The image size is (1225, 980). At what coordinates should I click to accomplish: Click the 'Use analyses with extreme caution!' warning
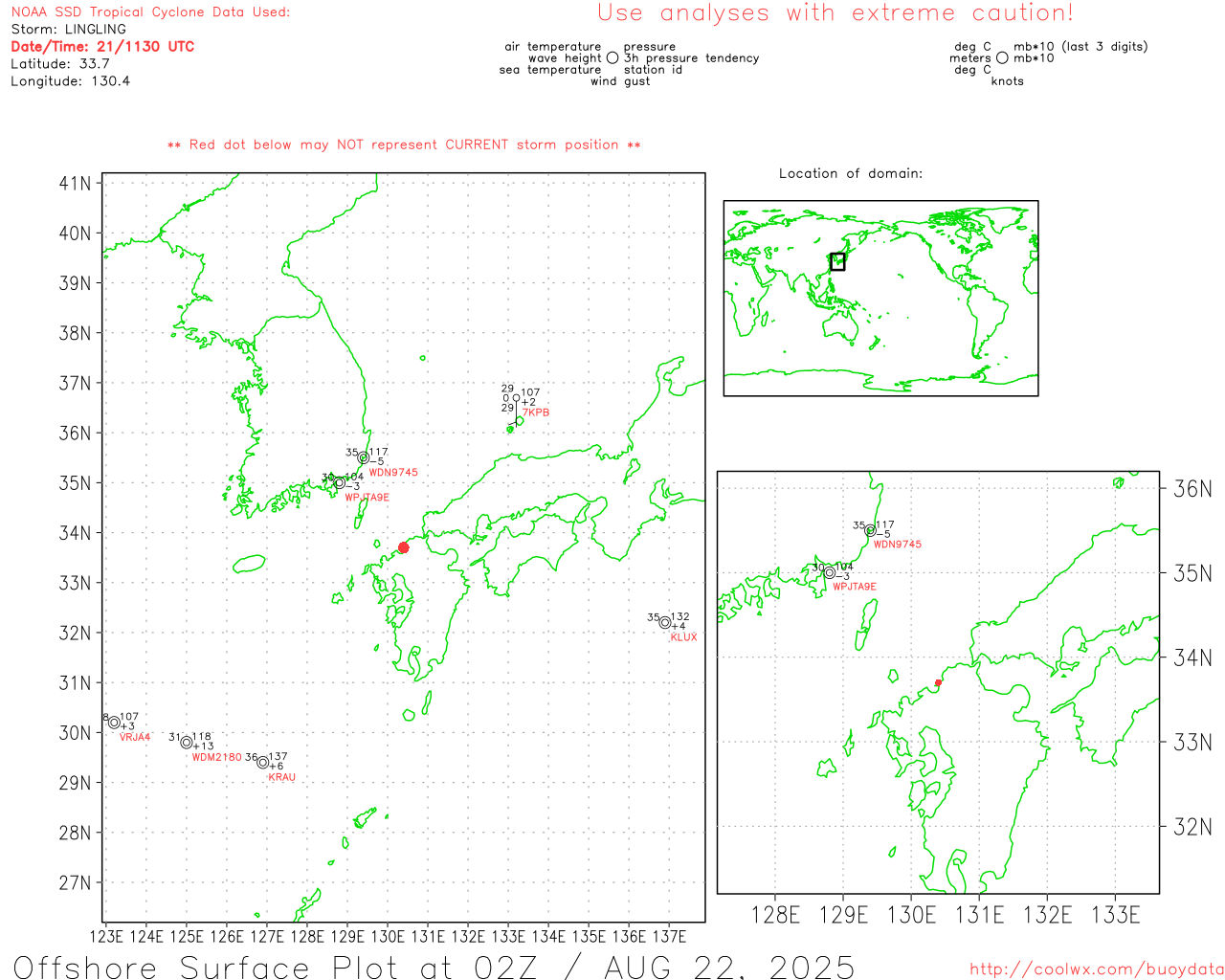click(835, 13)
